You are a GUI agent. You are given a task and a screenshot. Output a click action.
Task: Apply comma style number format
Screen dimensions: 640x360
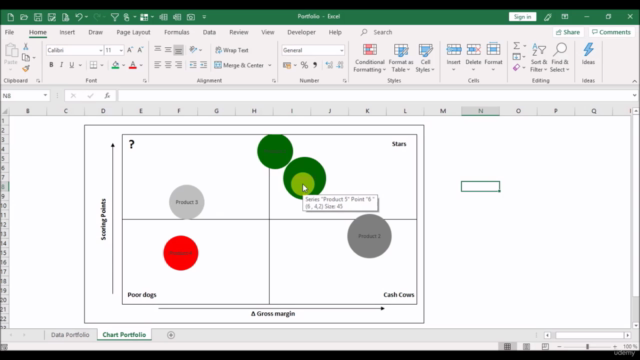click(x=315, y=65)
